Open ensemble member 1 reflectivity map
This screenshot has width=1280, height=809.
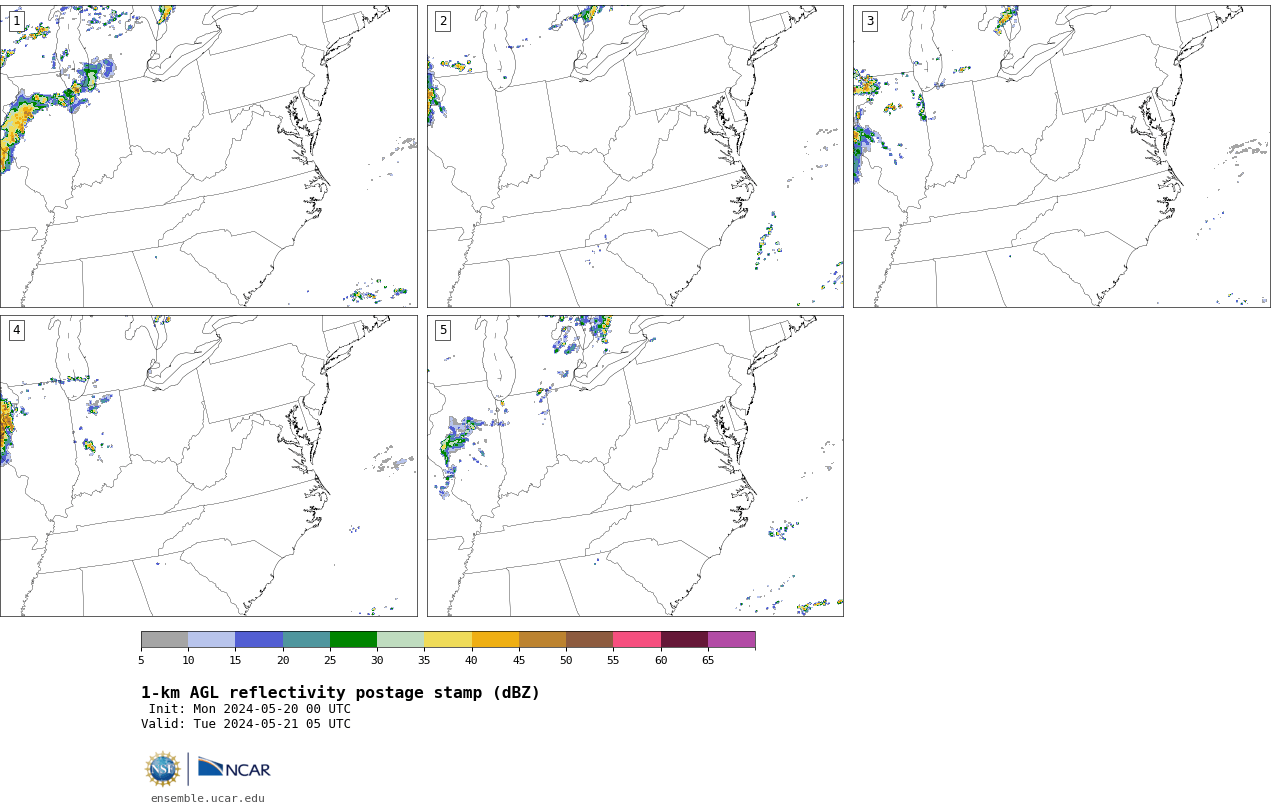pyautogui.click(x=208, y=156)
